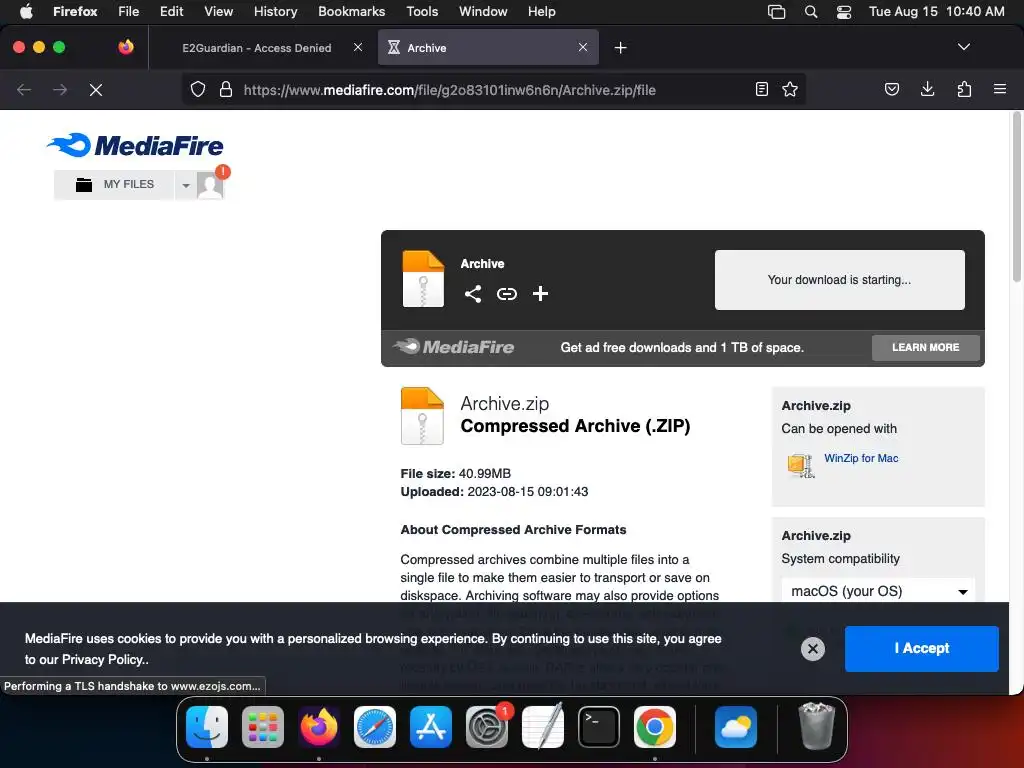Viewport: 1024px width, 768px height.
Task: Click the MediaFire logo at page top
Action: pyautogui.click(x=135, y=145)
